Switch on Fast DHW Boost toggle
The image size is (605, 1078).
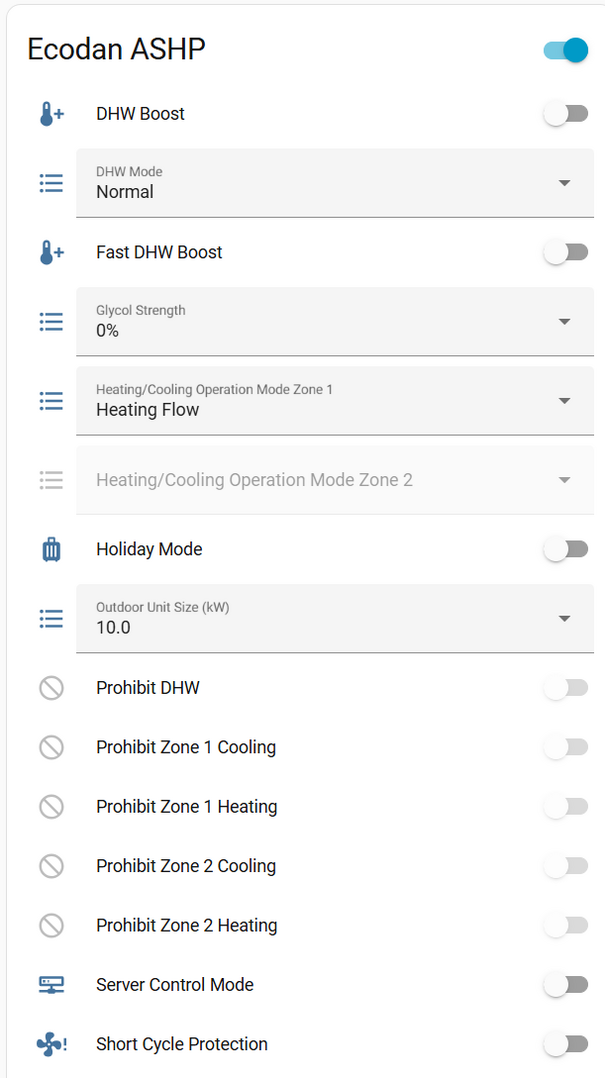click(x=566, y=253)
